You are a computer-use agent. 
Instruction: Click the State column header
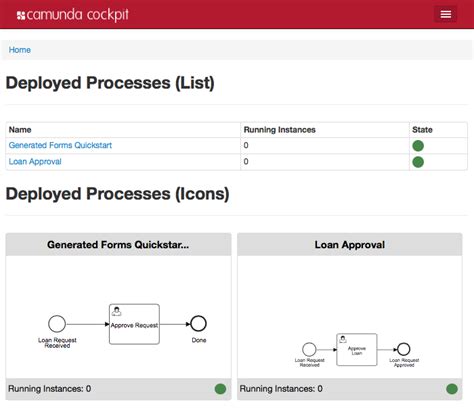(422, 130)
